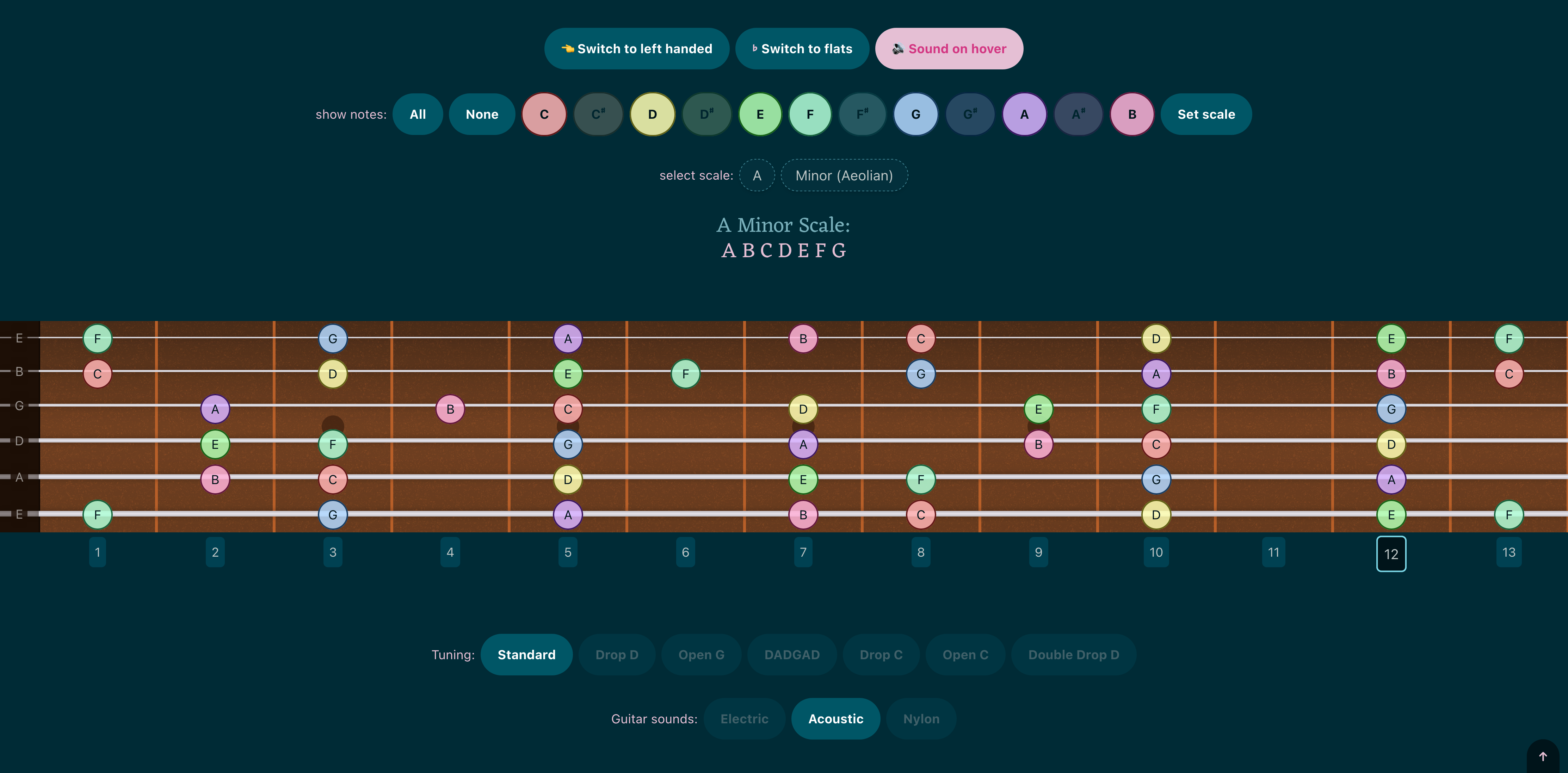Click the scroll-to-top arrow icon
The height and width of the screenshot is (773, 1568).
coord(1542,756)
